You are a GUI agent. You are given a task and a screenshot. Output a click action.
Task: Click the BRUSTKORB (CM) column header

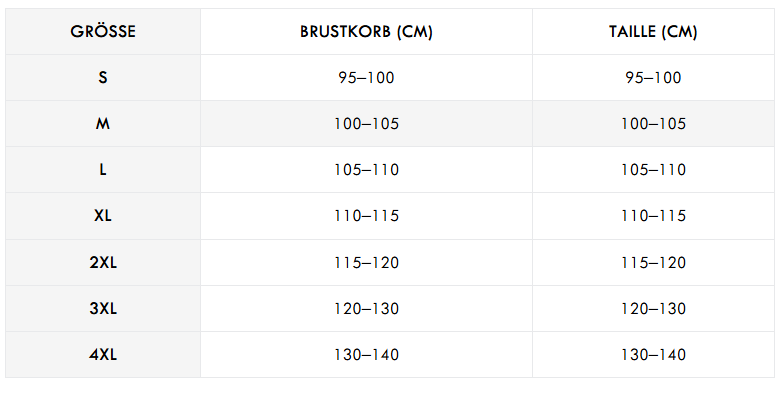click(x=366, y=32)
